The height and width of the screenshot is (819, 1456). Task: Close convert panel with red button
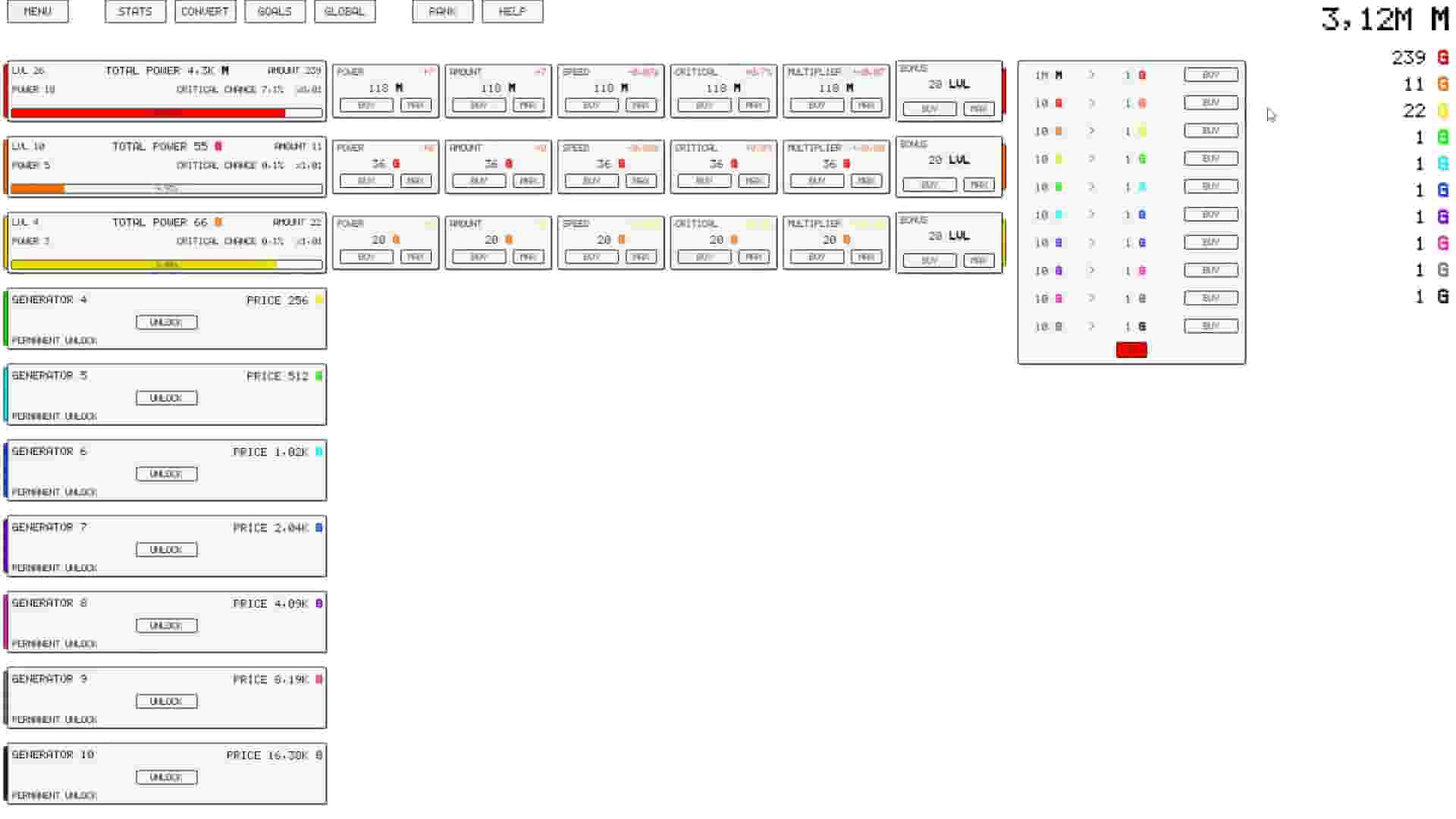pyautogui.click(x=1131, y=350)
